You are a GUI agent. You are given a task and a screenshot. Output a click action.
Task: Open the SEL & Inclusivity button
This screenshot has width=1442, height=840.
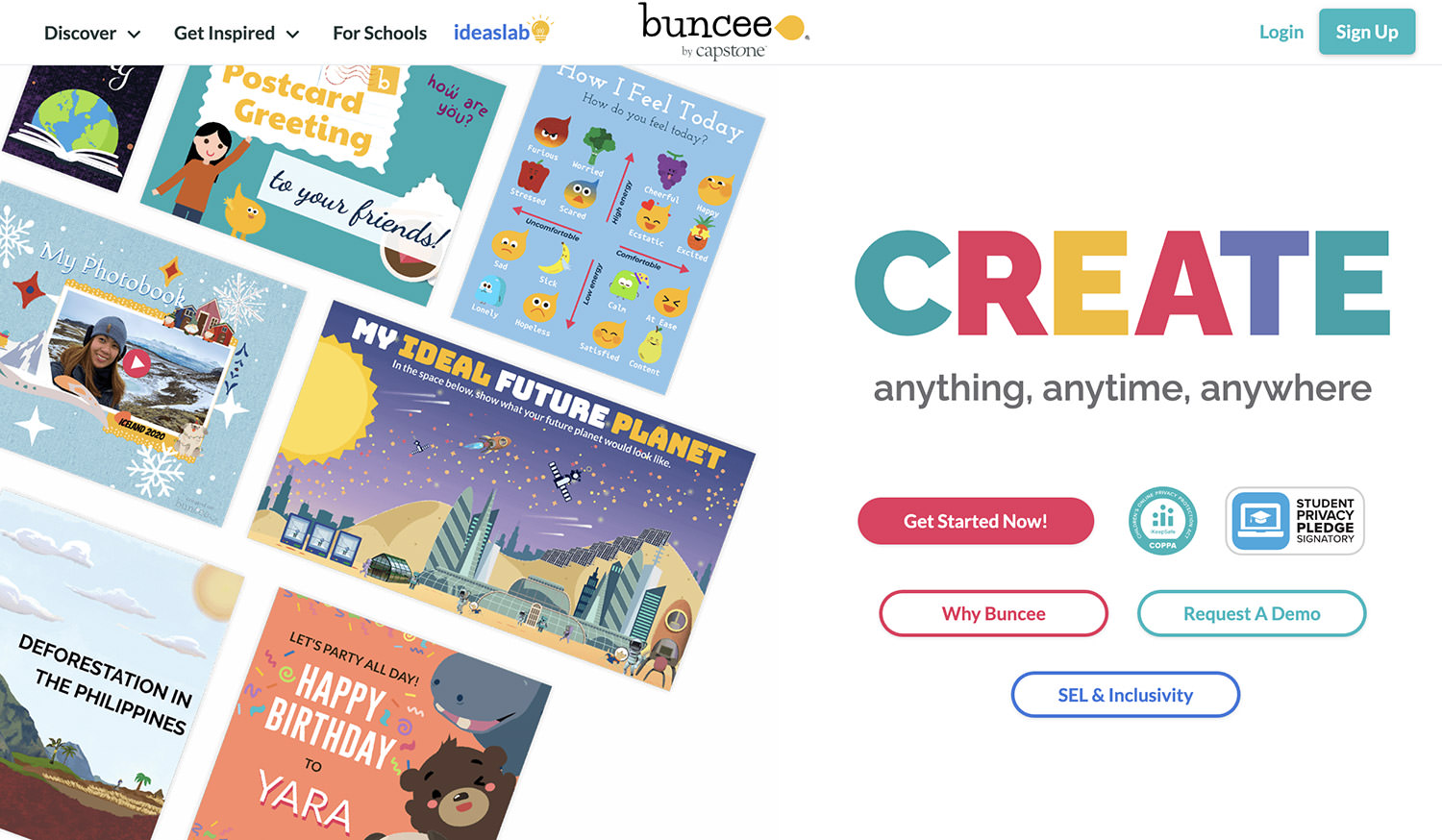coord(1126,695)
